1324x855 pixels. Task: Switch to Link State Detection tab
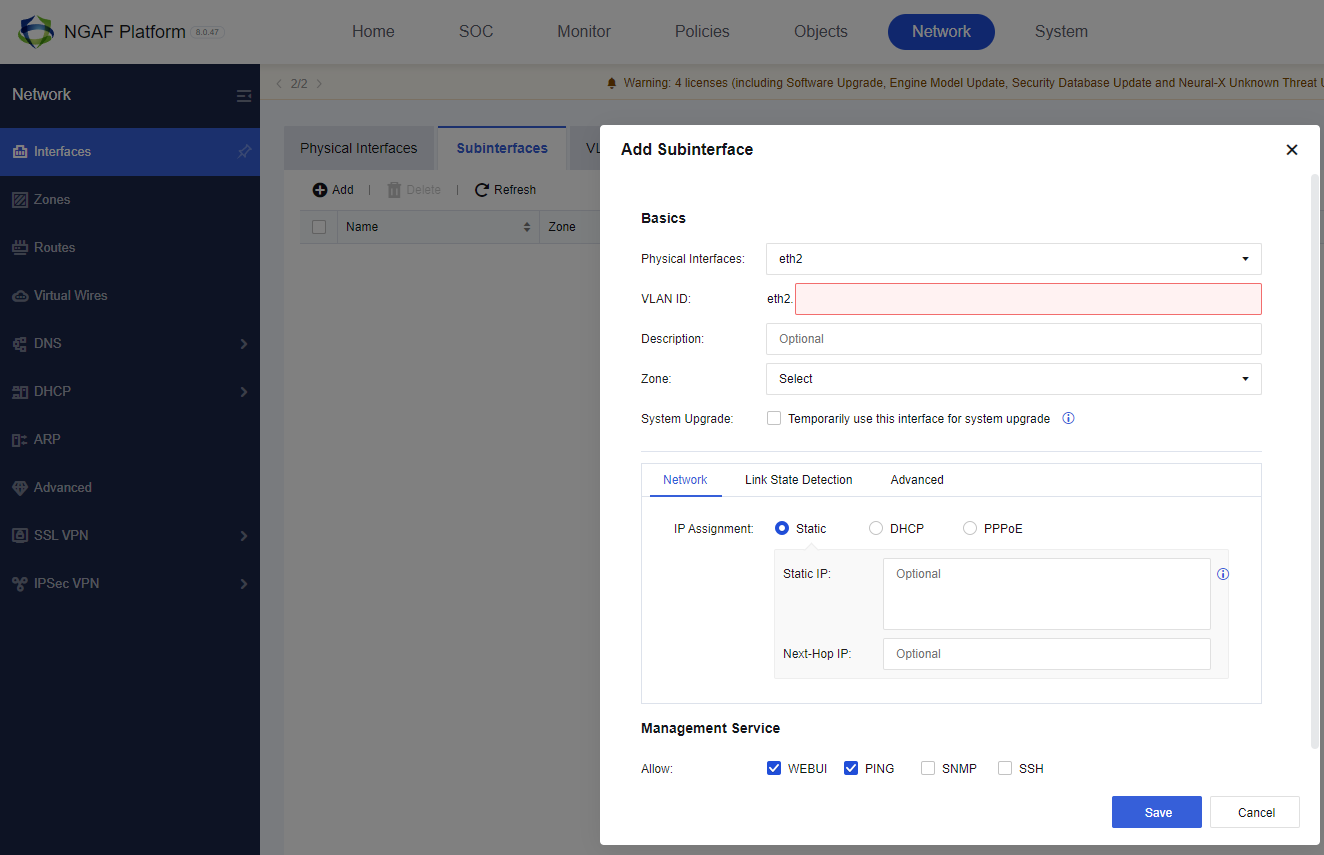tap(799, 480)
